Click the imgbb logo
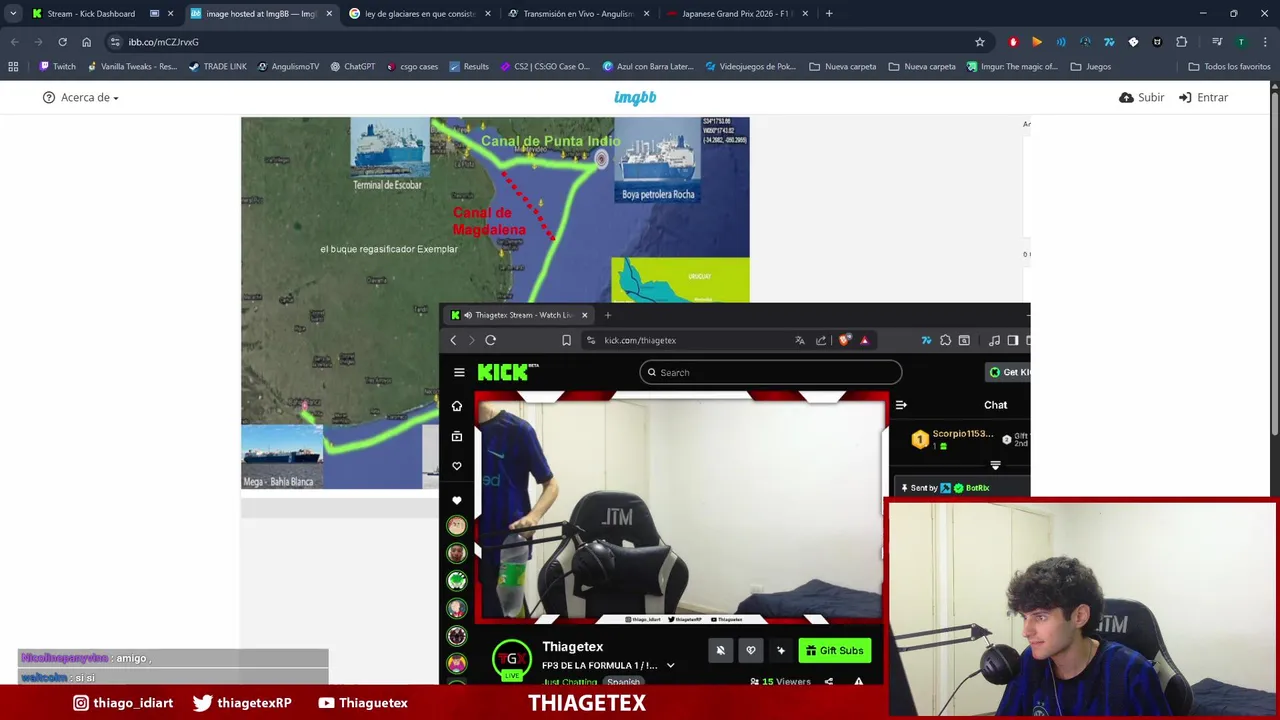 click(635, 97)
